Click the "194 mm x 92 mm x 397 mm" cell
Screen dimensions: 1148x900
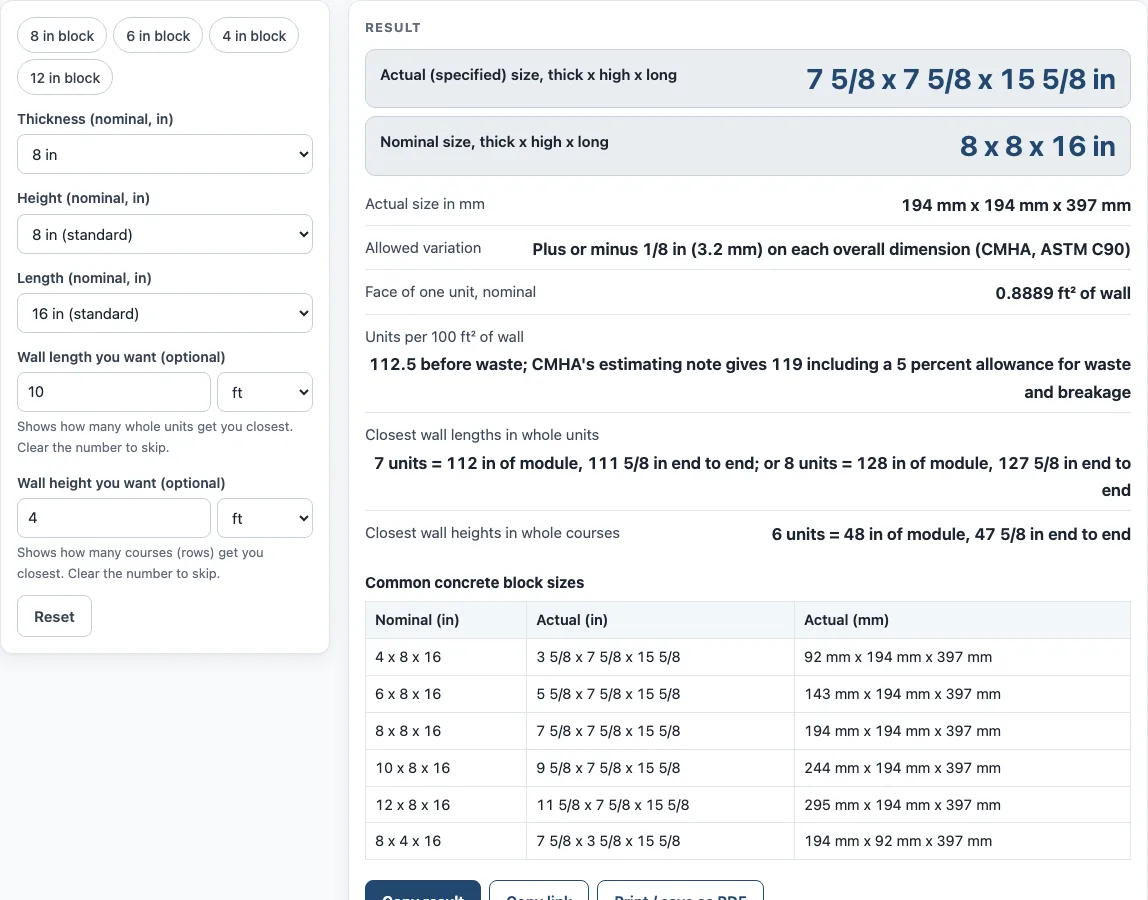(x=963, y=841)
